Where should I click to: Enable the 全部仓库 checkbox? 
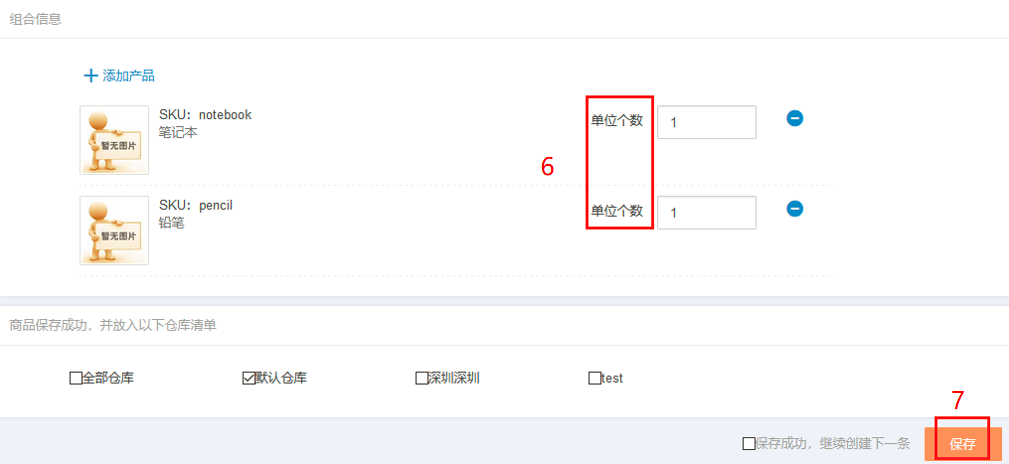(x=75, y=378)
